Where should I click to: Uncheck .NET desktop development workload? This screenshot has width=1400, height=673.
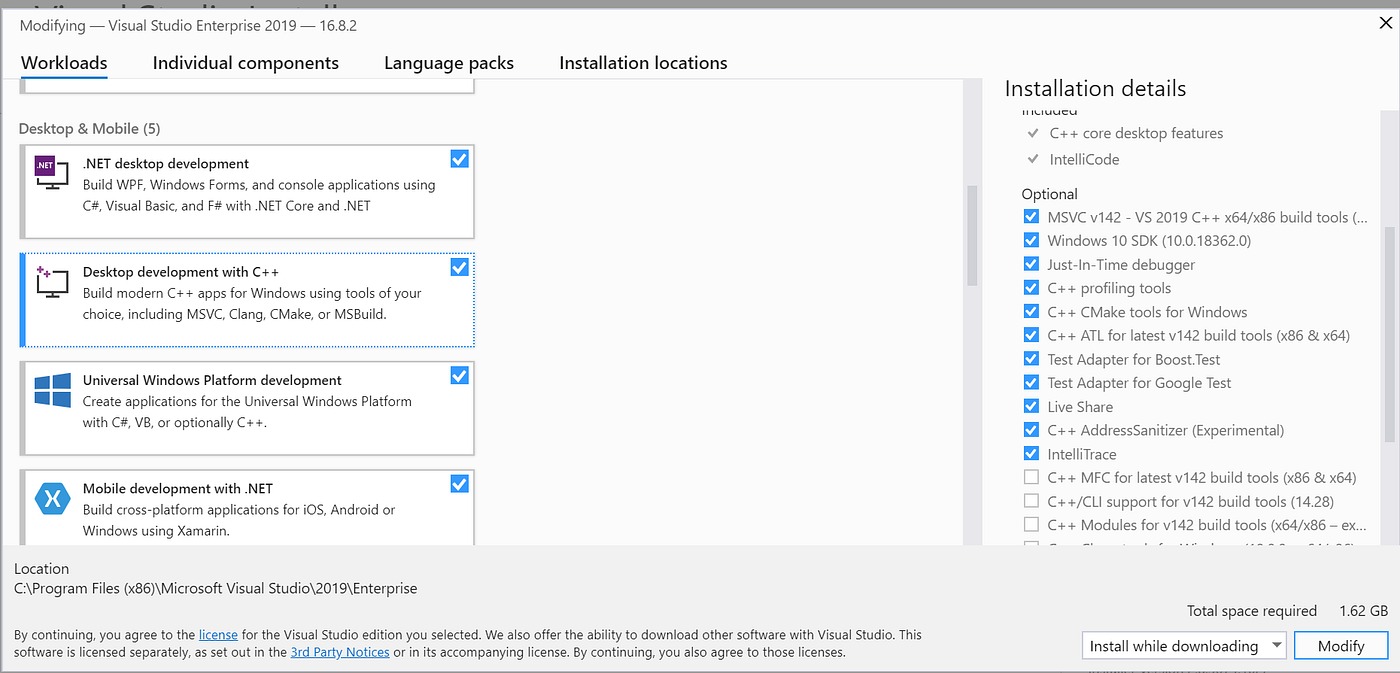(x=459, y=159)
